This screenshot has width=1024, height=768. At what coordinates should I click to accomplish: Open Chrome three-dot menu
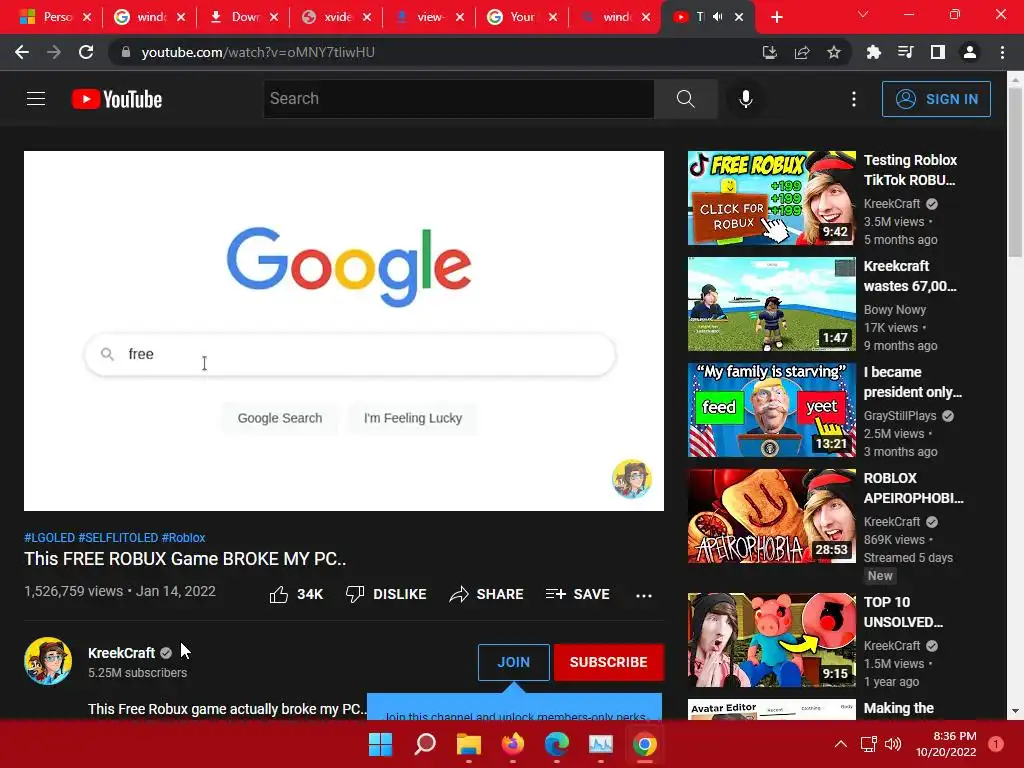coord(1002,52)
